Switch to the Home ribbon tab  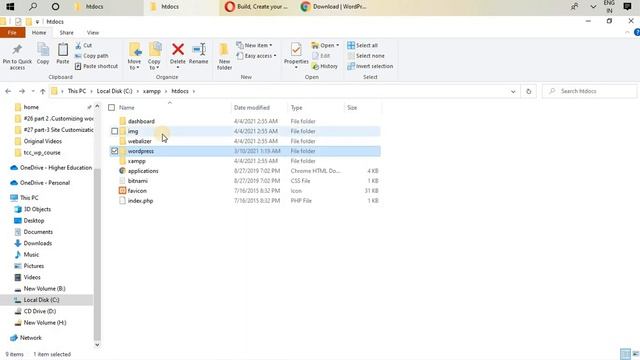(x=39, y=33)
